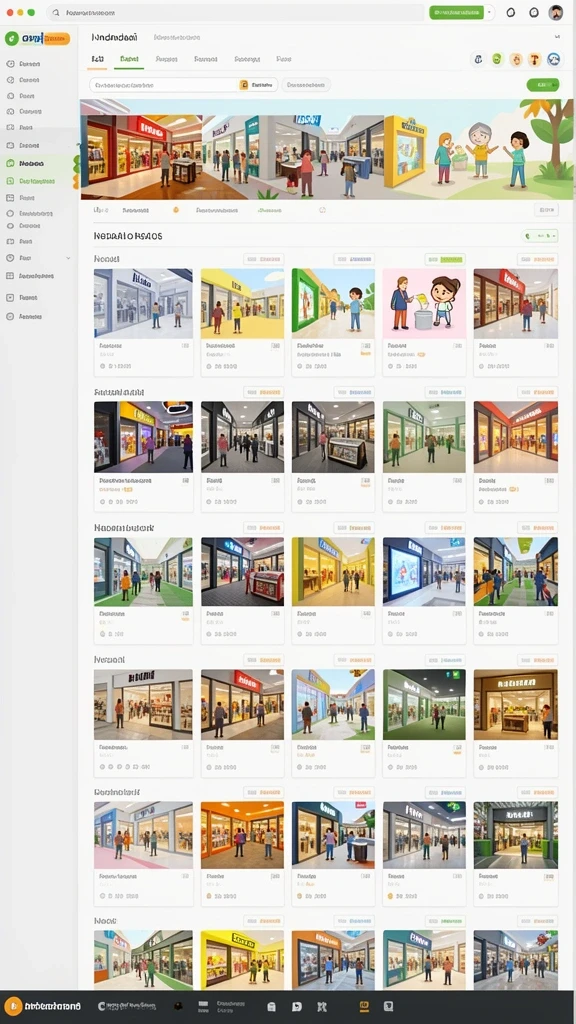The image size is (576, 1024).
Task: Click the filter text field below the tabs
Action: 163,85
